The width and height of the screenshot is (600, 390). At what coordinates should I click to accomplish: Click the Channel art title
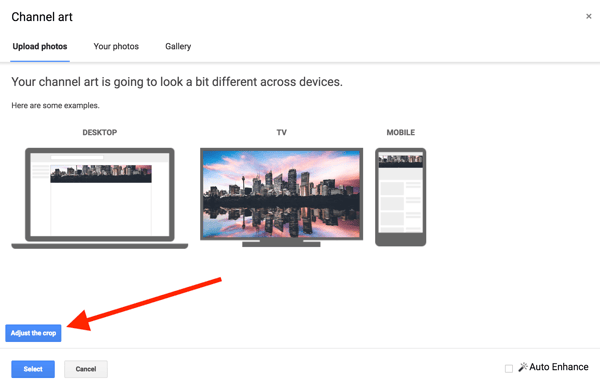(42, 17)
